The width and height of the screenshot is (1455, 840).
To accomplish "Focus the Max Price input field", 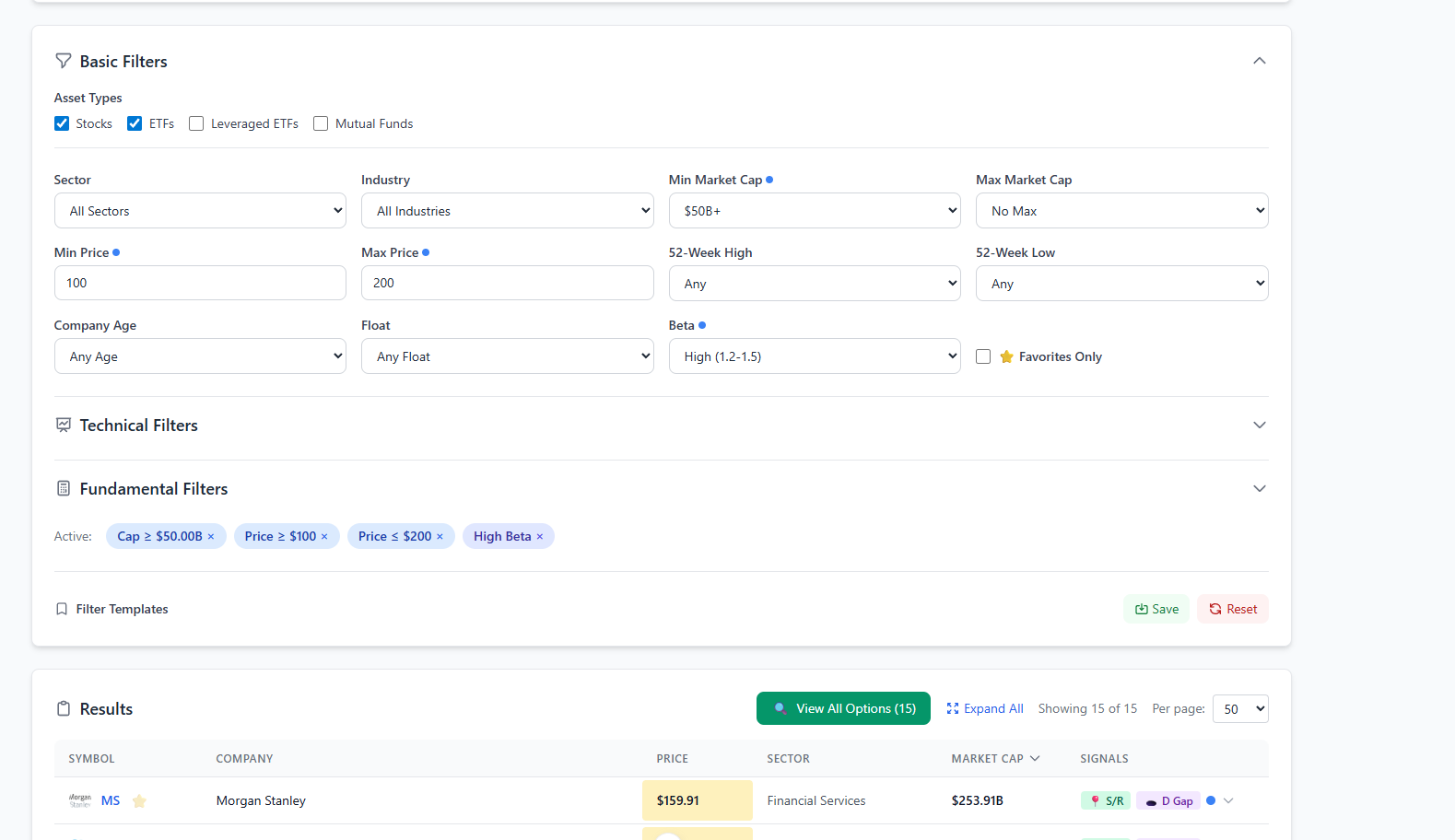I will pyautogui.click(x=508, y=283).
